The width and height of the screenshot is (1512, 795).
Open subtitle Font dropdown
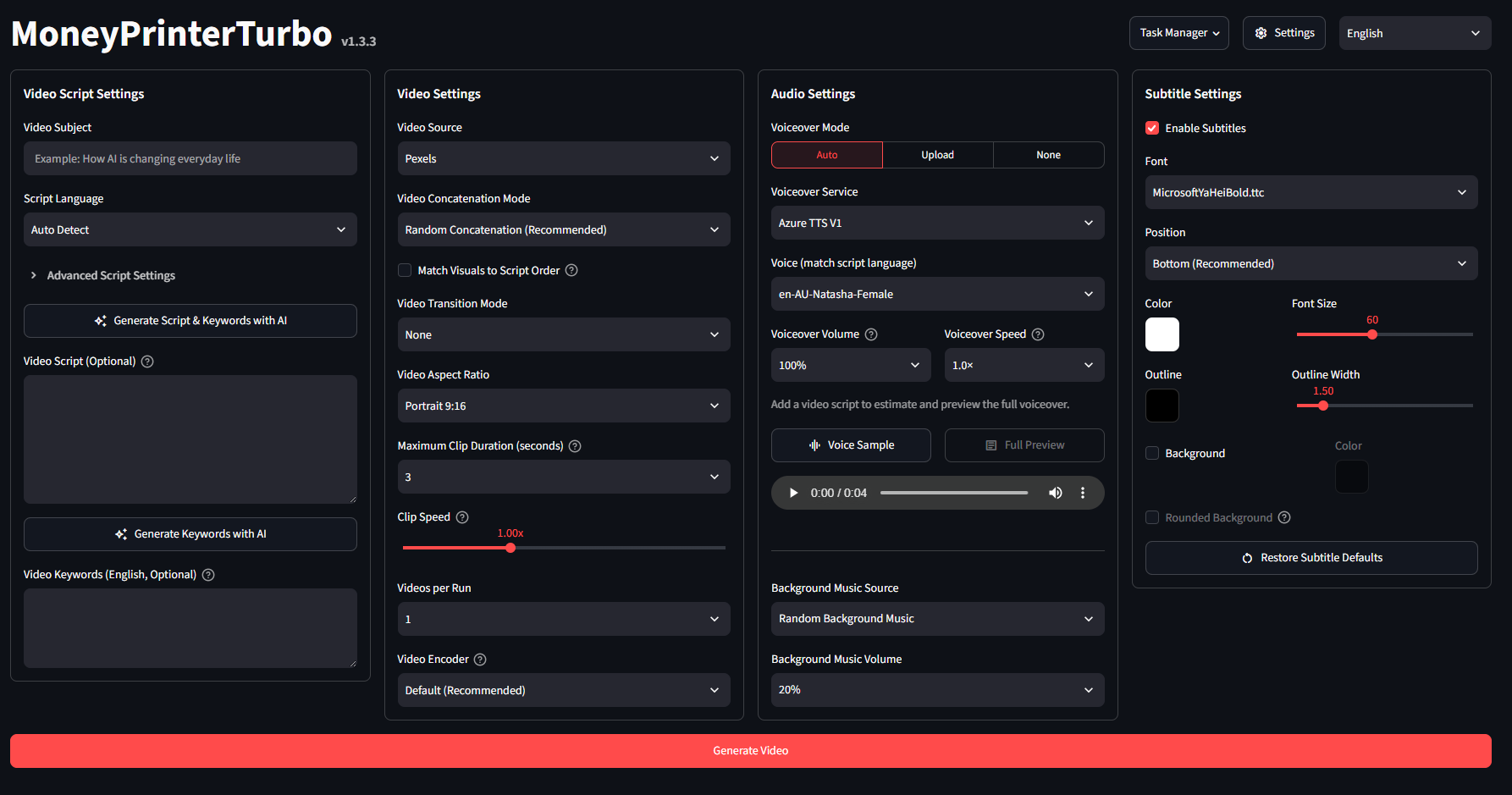click(1311, 192)
